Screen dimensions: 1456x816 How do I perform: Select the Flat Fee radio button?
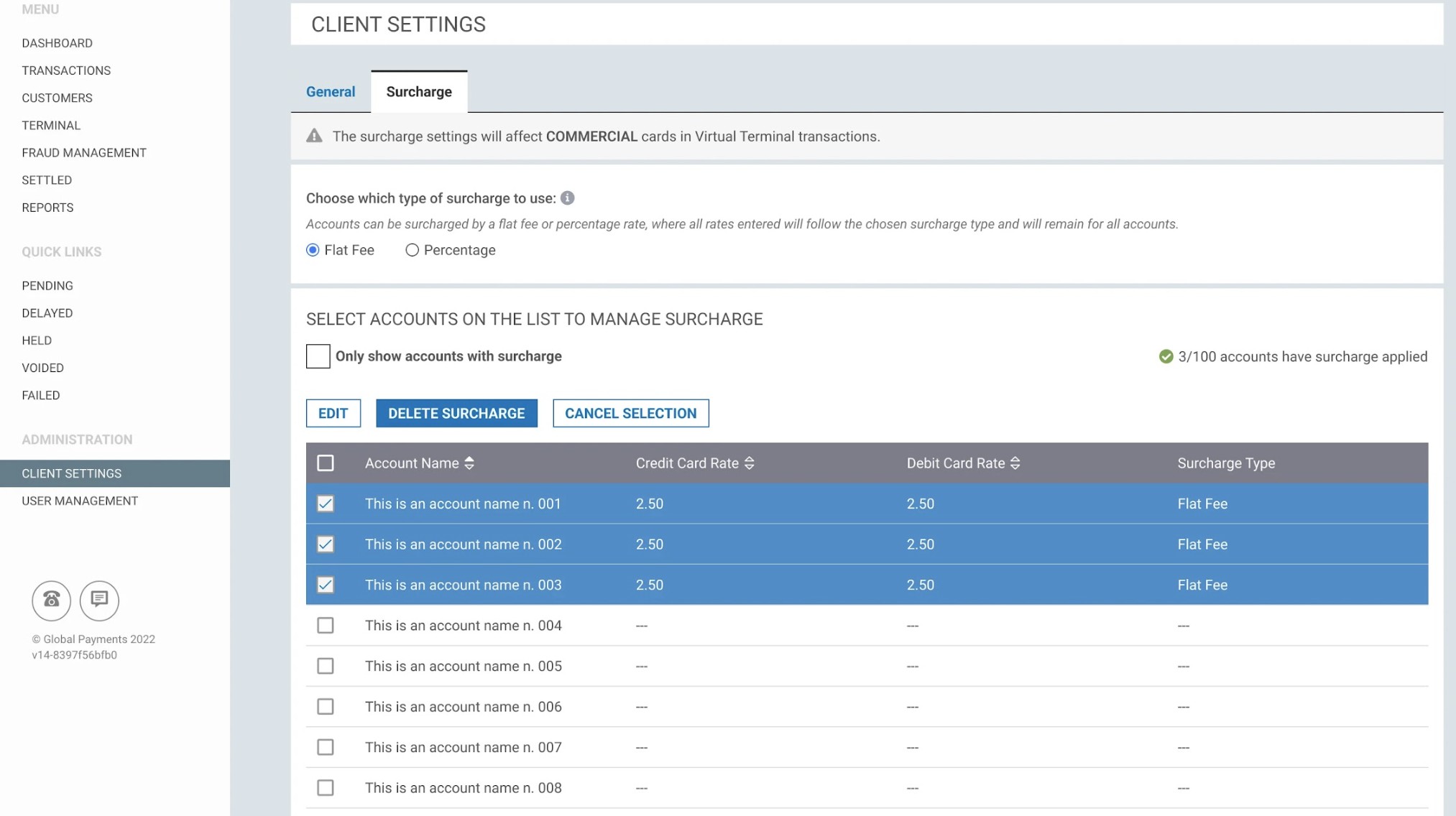(313, 250)
